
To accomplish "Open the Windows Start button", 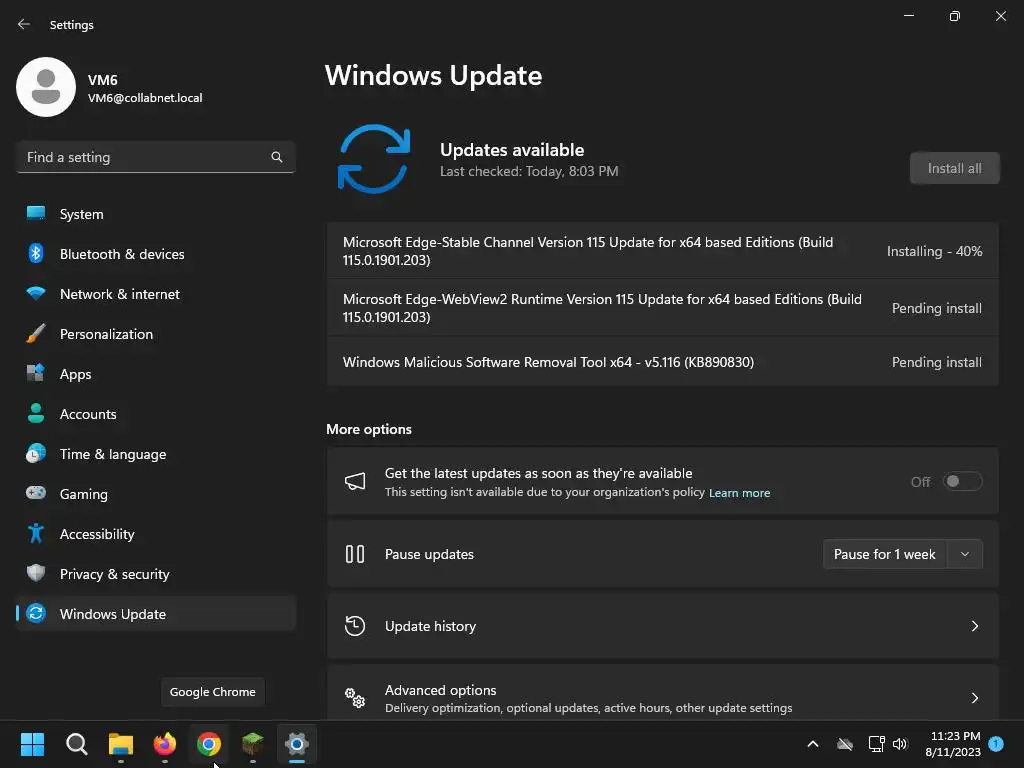I will tap(32, 744).
